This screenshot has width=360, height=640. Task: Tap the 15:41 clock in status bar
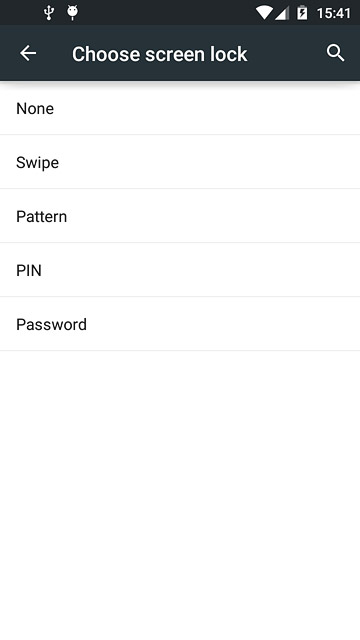click(x=333, y=13)
